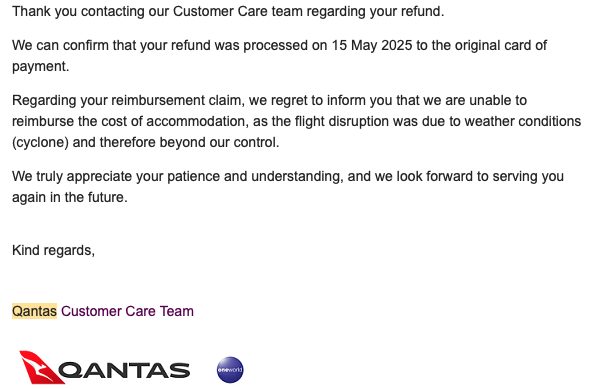596x389 pixels.
Task: Click the phrase beyond our control
Action: (x=219, y=142)
